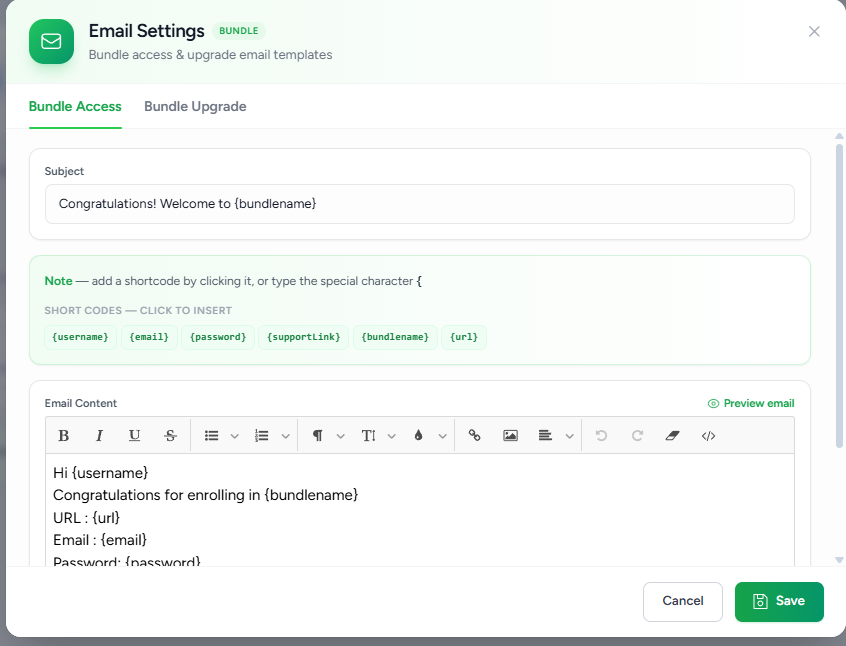Preview the email
The width and height of the screenshot is (846, 646).
(x=751, y=403)
